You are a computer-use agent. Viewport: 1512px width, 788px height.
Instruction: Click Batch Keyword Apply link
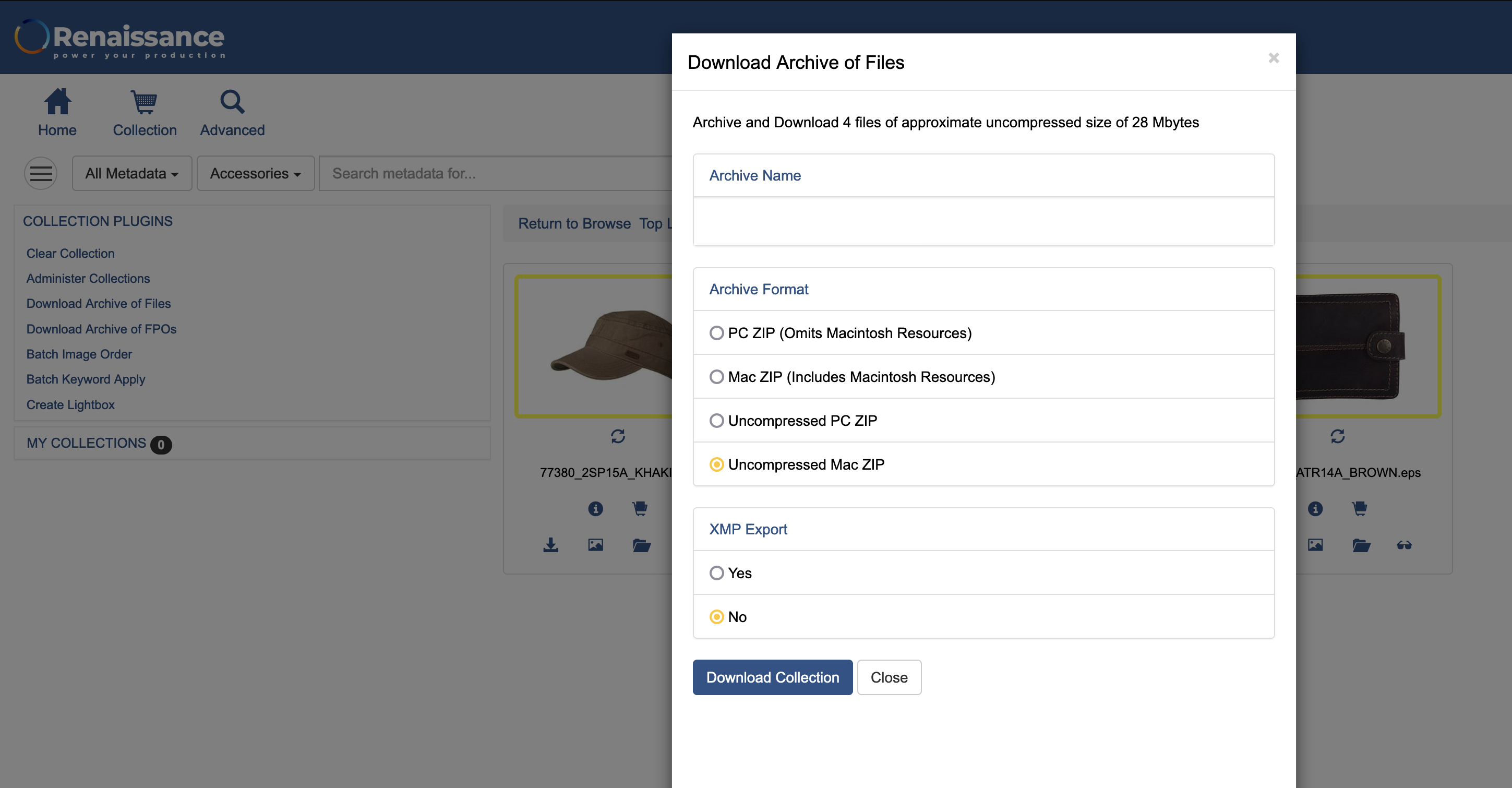(x=85, y=379)
